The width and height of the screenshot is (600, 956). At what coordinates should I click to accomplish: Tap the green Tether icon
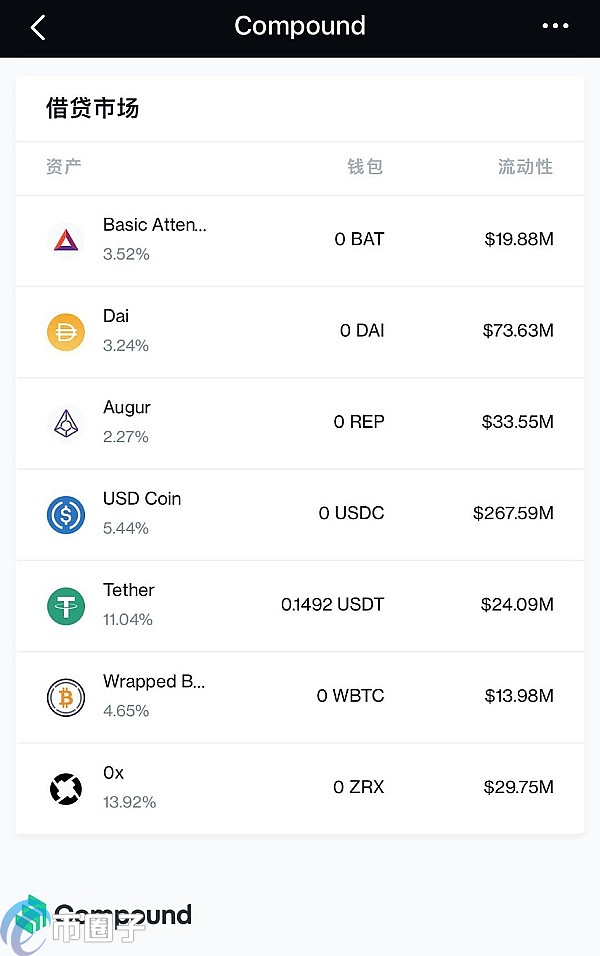[66, 606]
